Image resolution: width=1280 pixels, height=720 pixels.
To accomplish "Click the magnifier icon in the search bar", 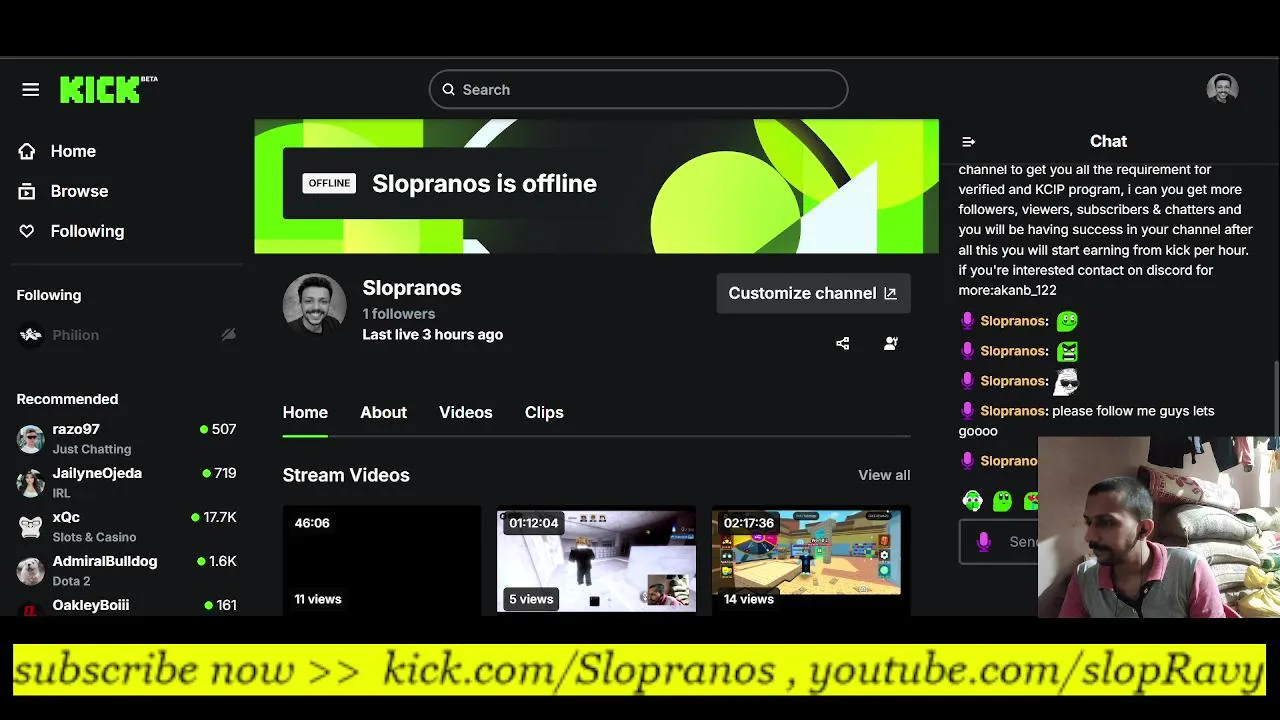I will click(x=448, y=90).
